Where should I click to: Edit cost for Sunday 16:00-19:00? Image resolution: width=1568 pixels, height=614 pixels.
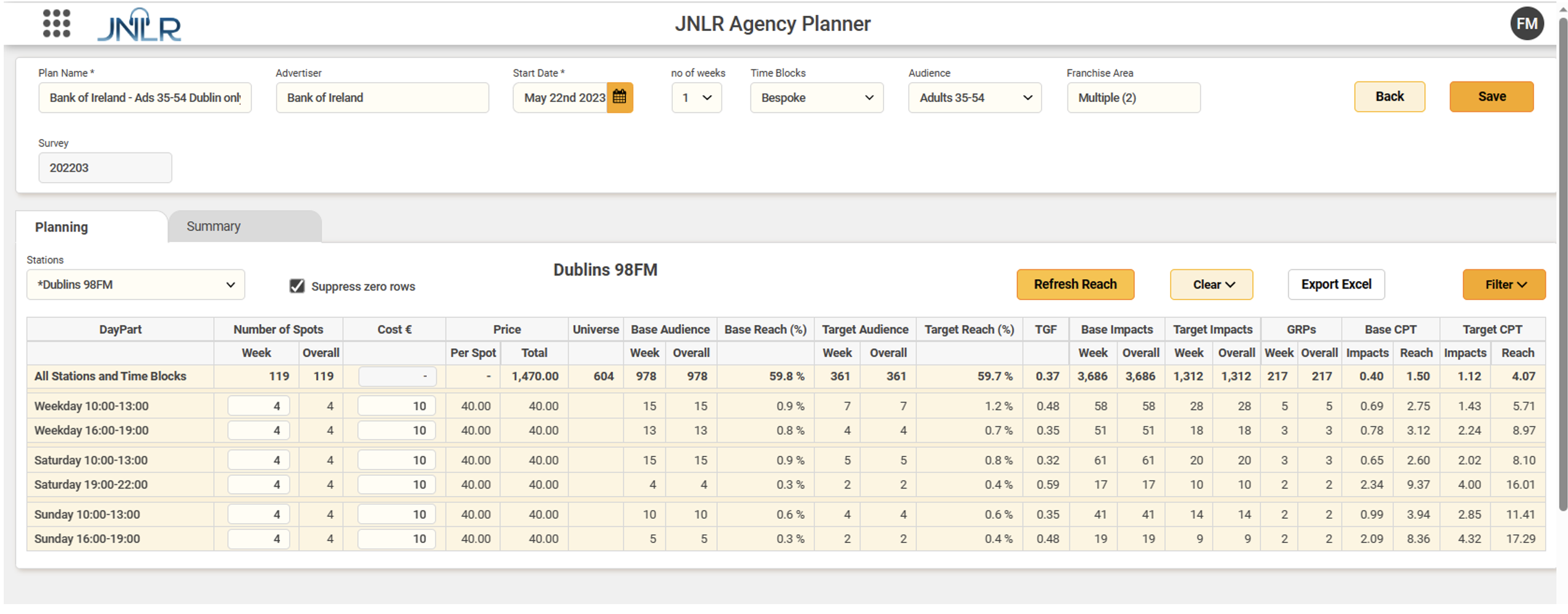[x=397, y=539]
